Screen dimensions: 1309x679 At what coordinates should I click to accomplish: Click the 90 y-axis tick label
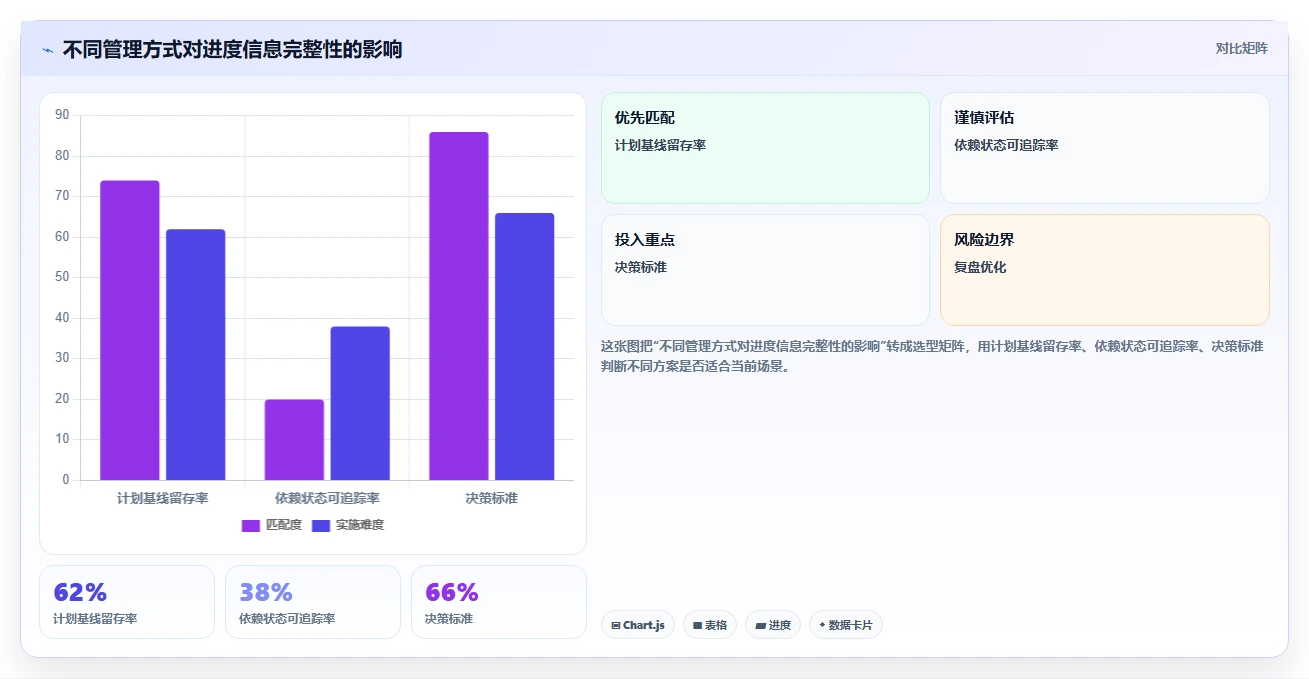(62, 115)
